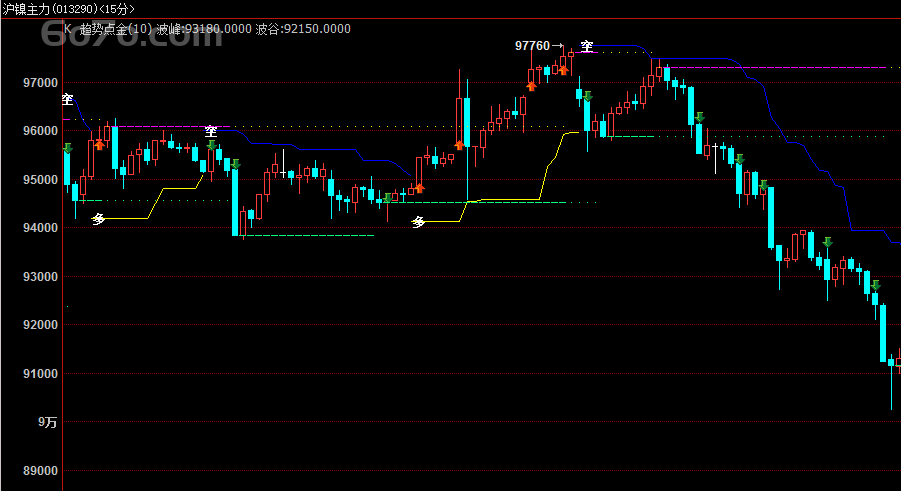Click the 92000 price axis label

40,325
